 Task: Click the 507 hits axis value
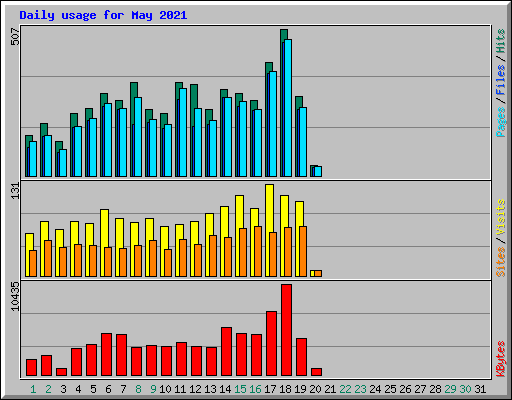(x=16, y=37)
